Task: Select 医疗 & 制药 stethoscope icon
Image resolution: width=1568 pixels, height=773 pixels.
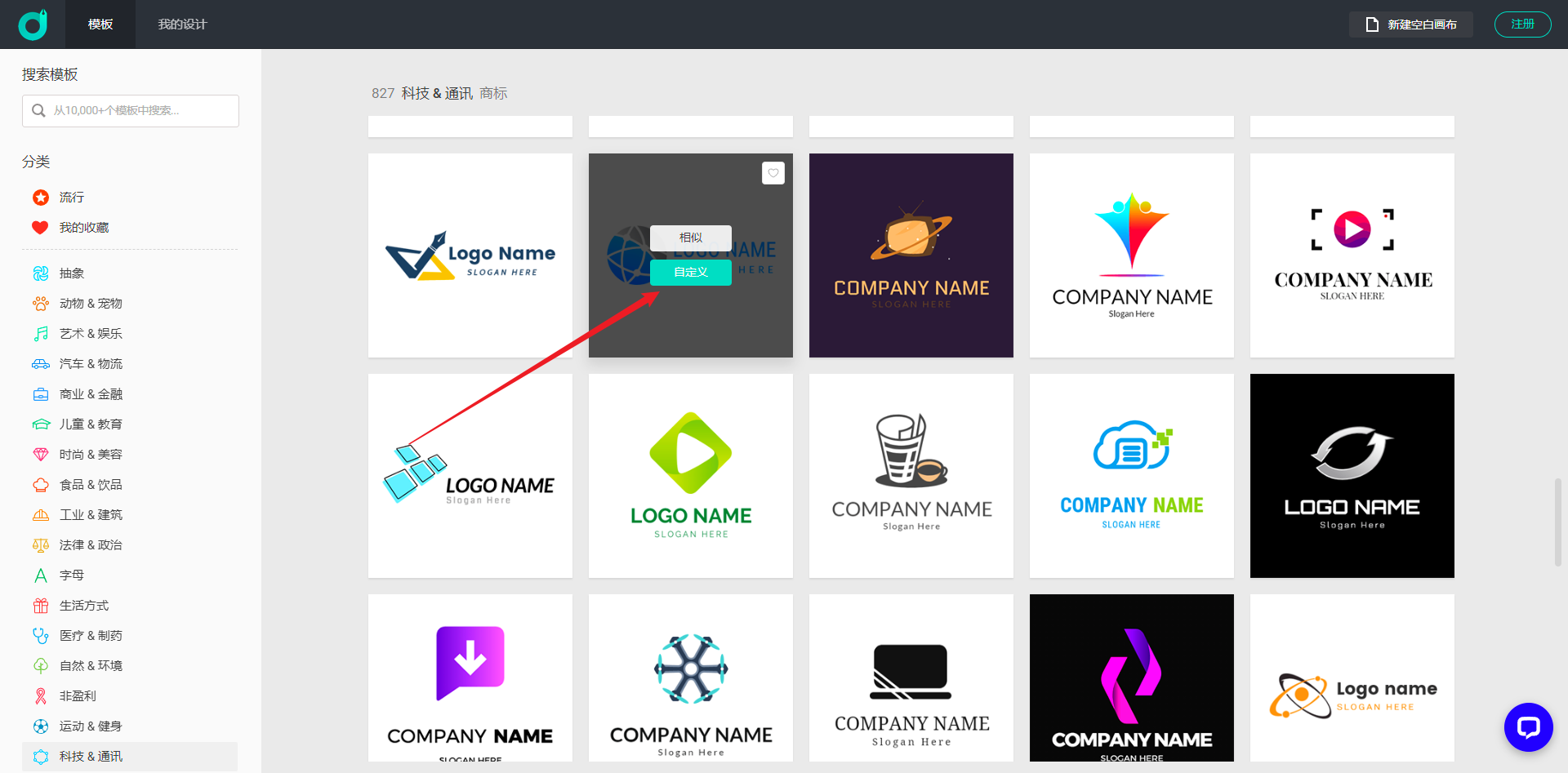Action: coord(41,636)
